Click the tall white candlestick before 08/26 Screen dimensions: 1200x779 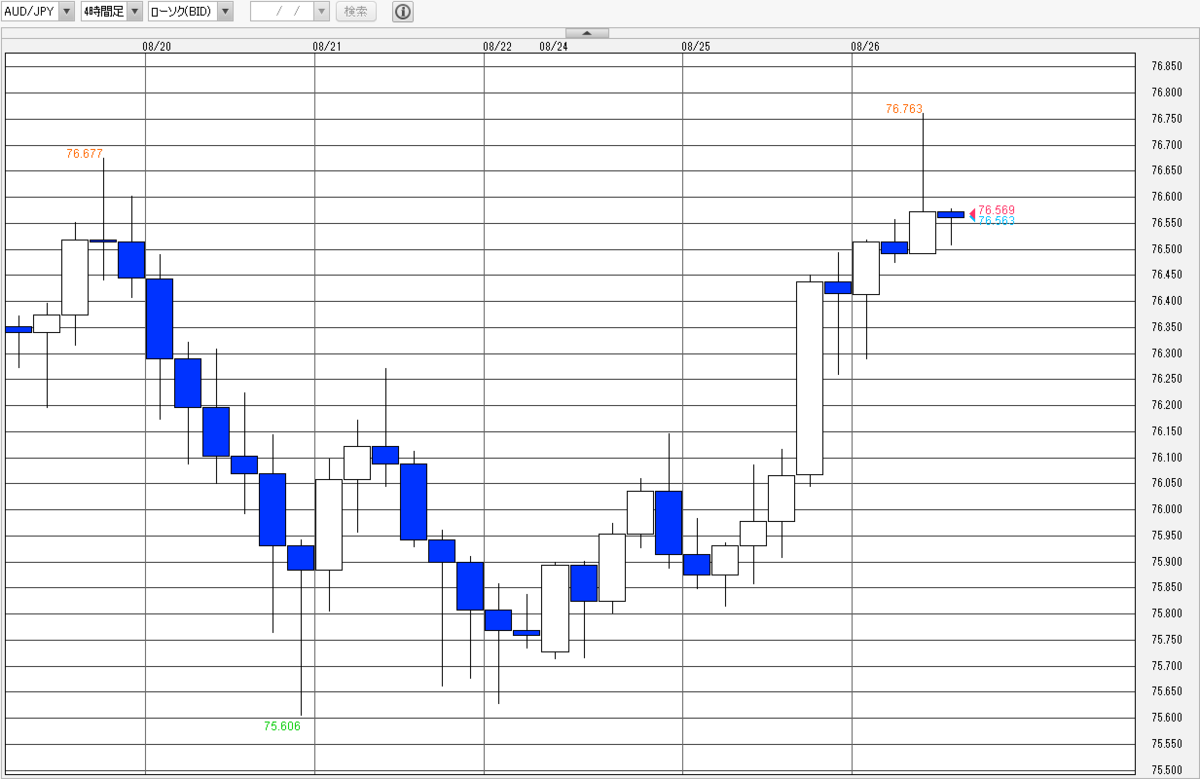tap(810, 378)
